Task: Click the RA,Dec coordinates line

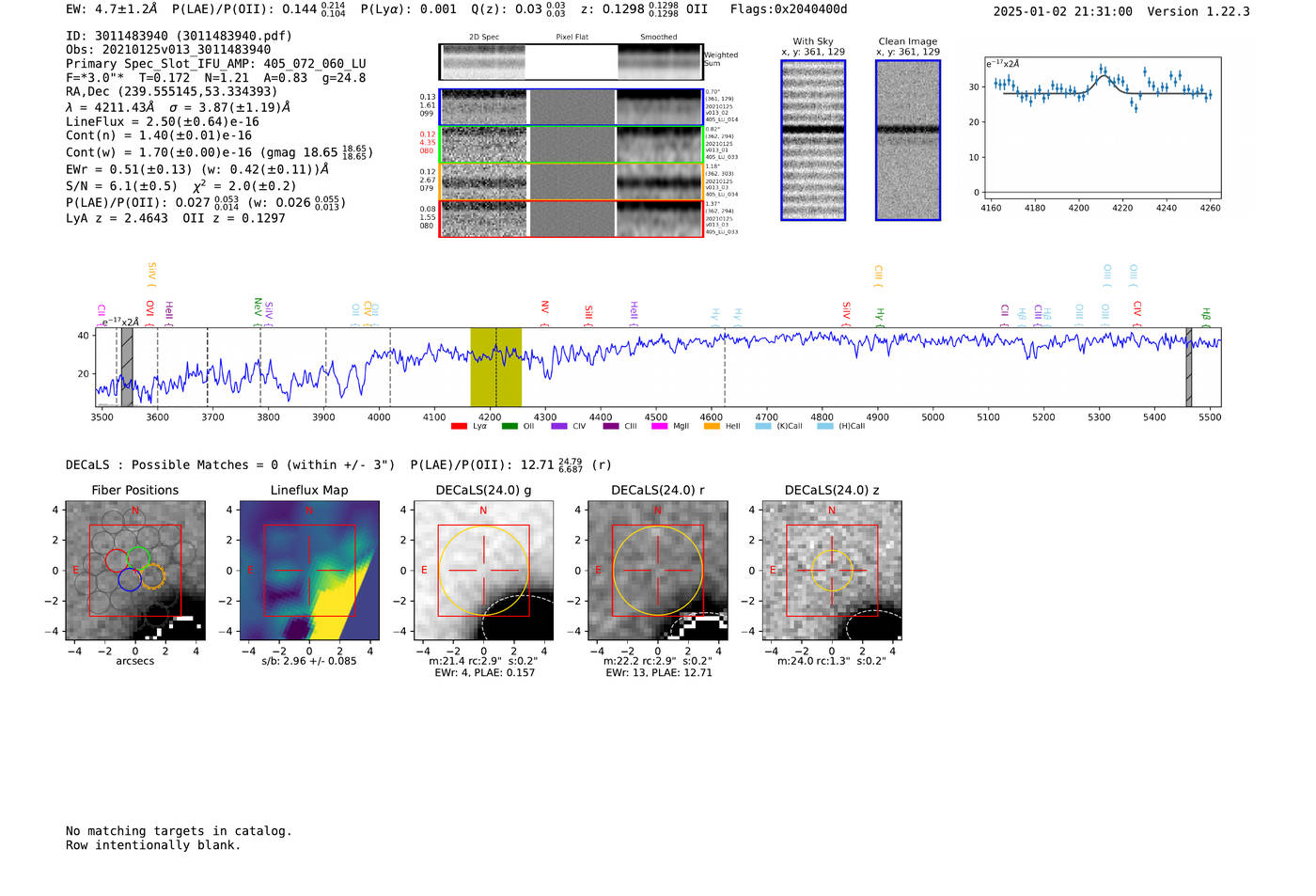Action: (x=171, y=92)
